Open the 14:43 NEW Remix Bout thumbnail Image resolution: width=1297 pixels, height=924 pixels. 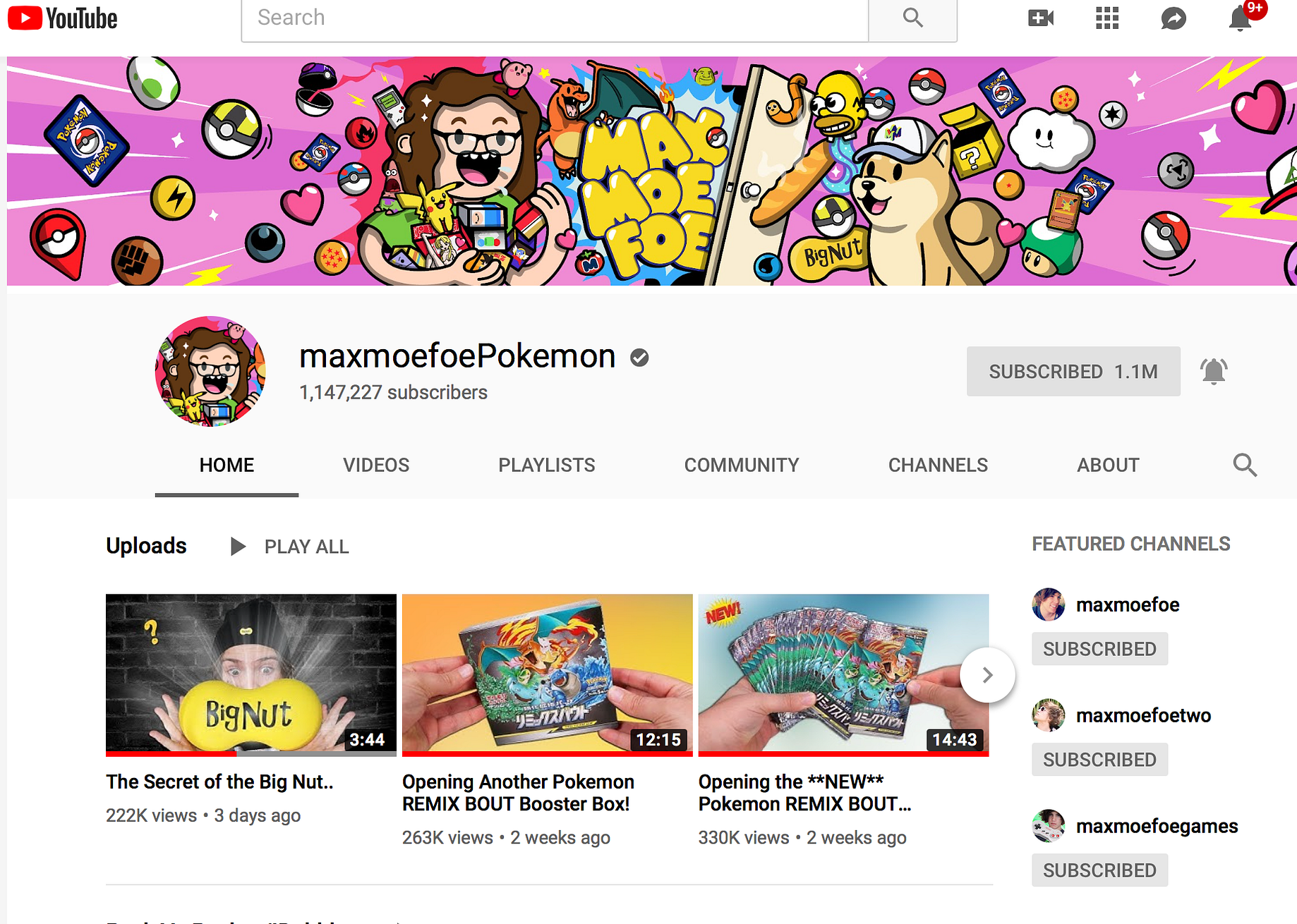click(x=843, y=675)
